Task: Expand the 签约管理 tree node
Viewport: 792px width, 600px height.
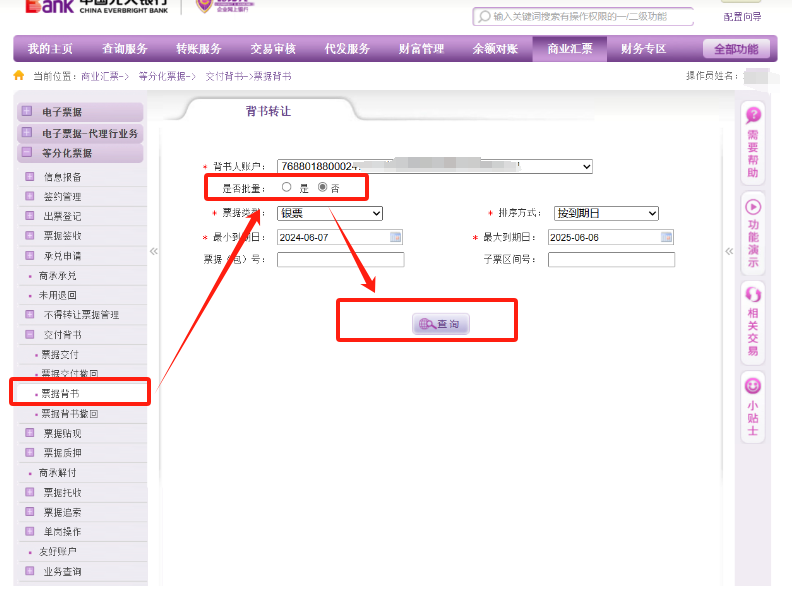Action: tap(29, 196)
